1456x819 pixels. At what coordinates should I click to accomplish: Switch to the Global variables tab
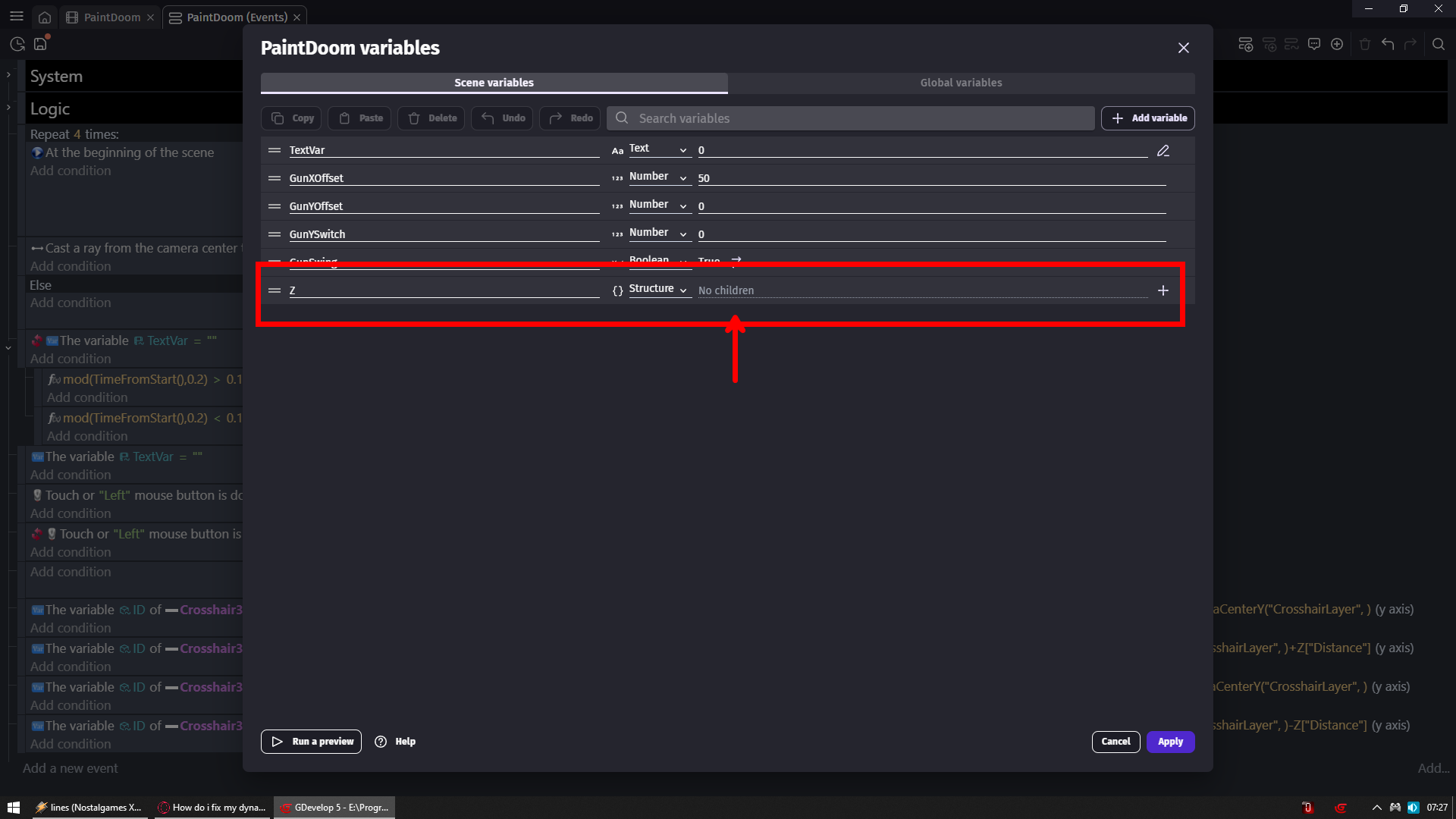point(961,83)
